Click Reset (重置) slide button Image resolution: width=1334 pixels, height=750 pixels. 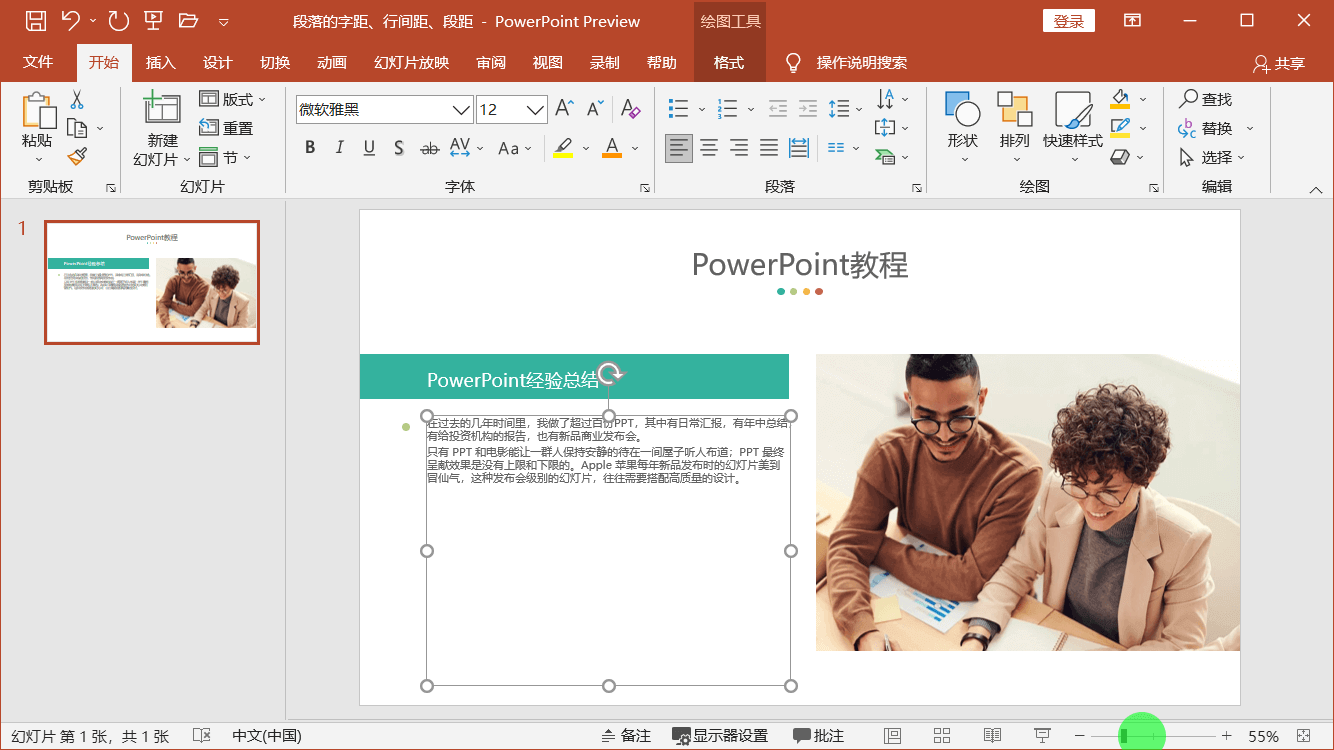[x=226, y=128]
